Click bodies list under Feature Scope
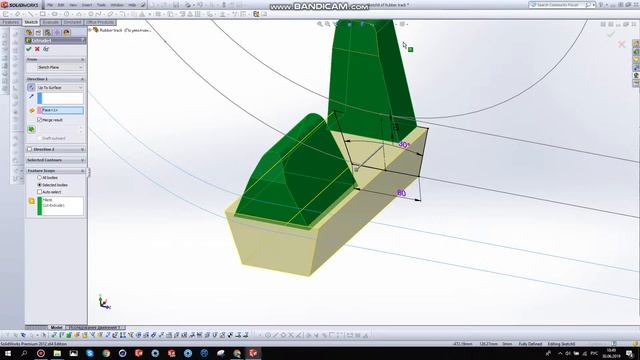The width and height of the screenshot is (640, 360). 60,206
